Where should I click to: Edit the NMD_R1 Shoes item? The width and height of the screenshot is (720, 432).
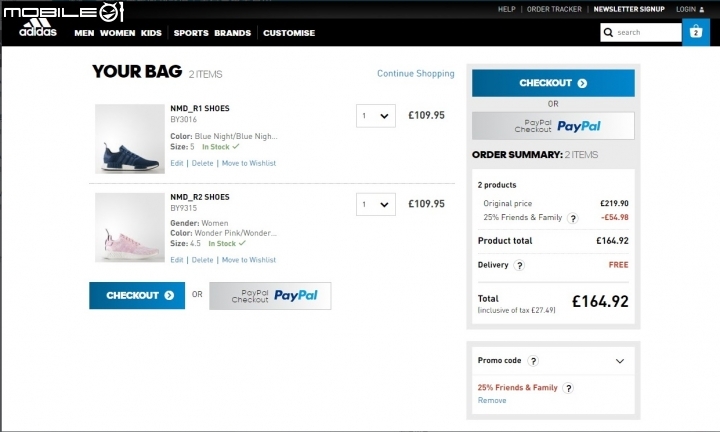click(x=177, y=163)
